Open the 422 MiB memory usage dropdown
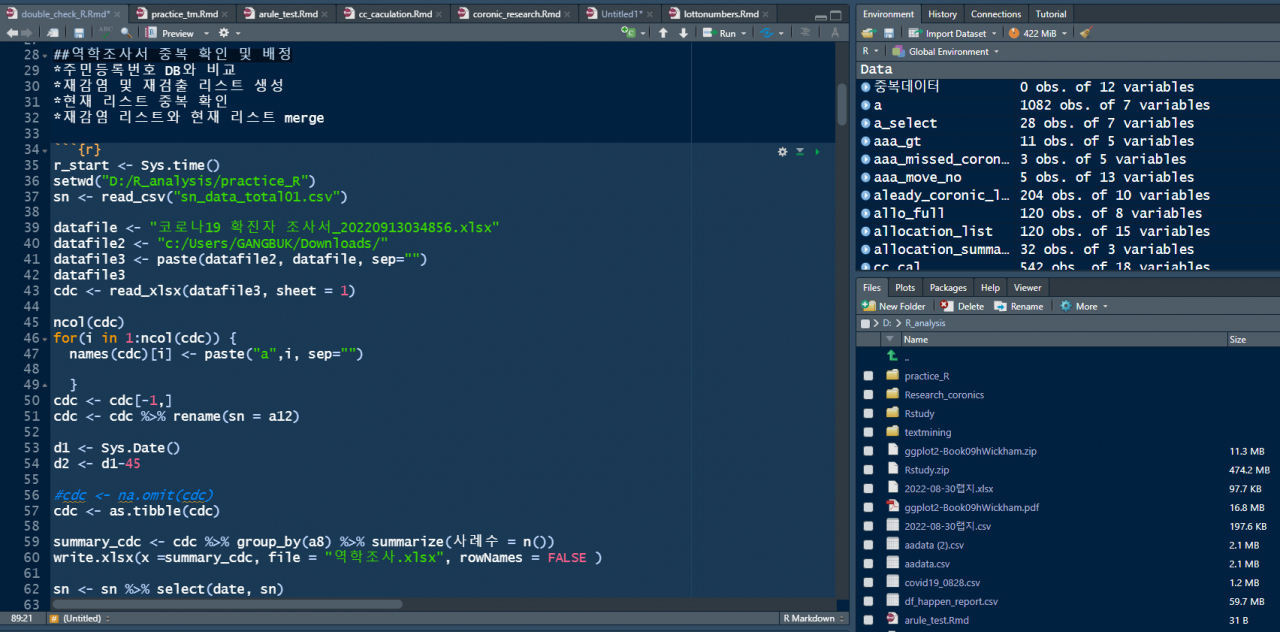The width and height of the screenshot is (1280, 632). click(x=1037, y=33)
